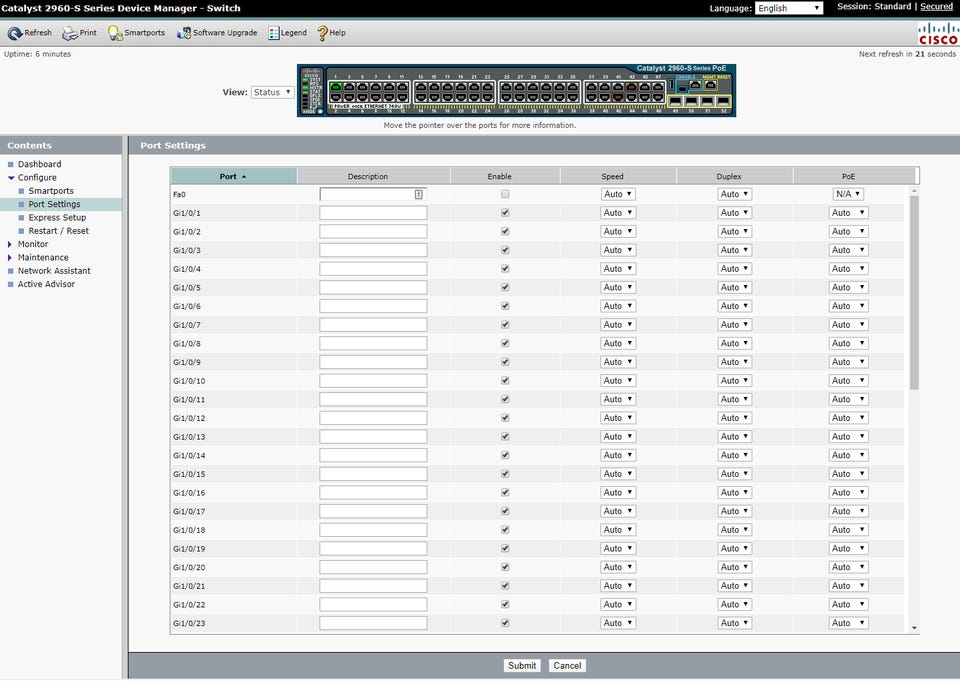
Task: Click the Help question mark icon
Action: click(323, 33)
